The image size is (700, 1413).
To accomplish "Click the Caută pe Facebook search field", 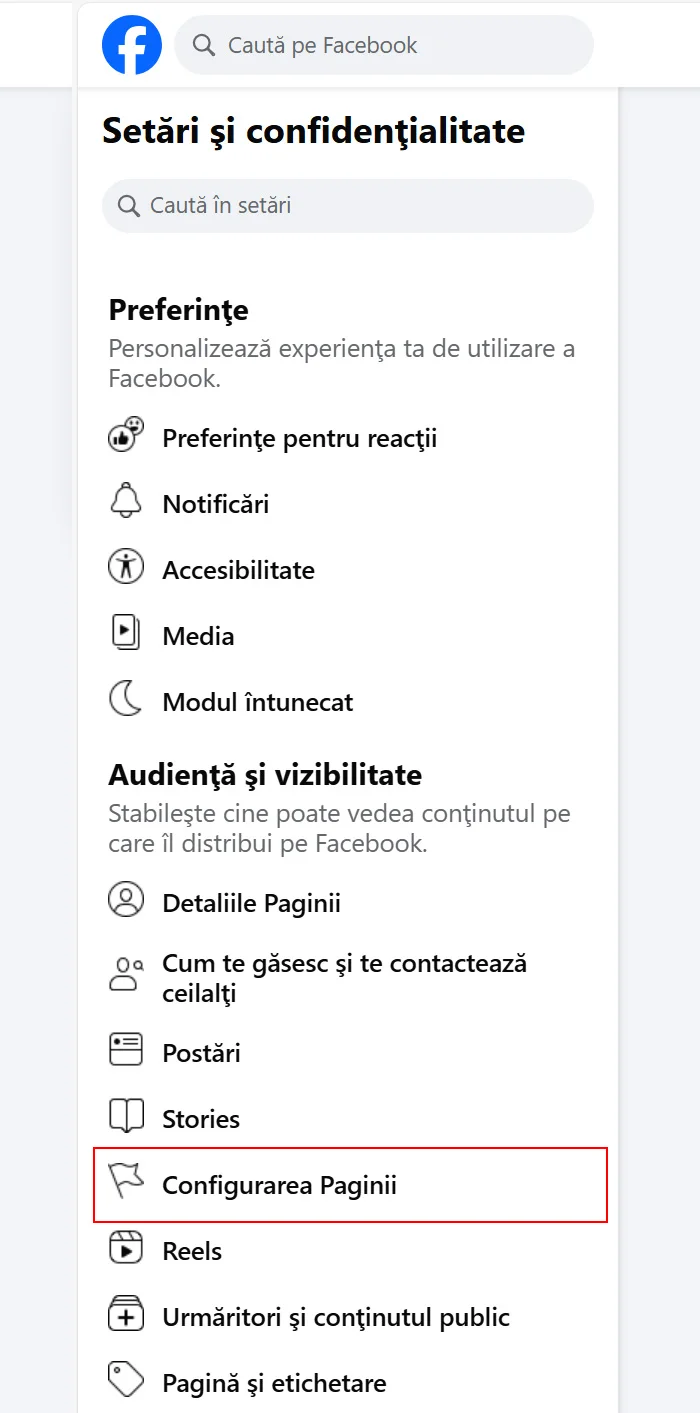I will pos(384,45).
